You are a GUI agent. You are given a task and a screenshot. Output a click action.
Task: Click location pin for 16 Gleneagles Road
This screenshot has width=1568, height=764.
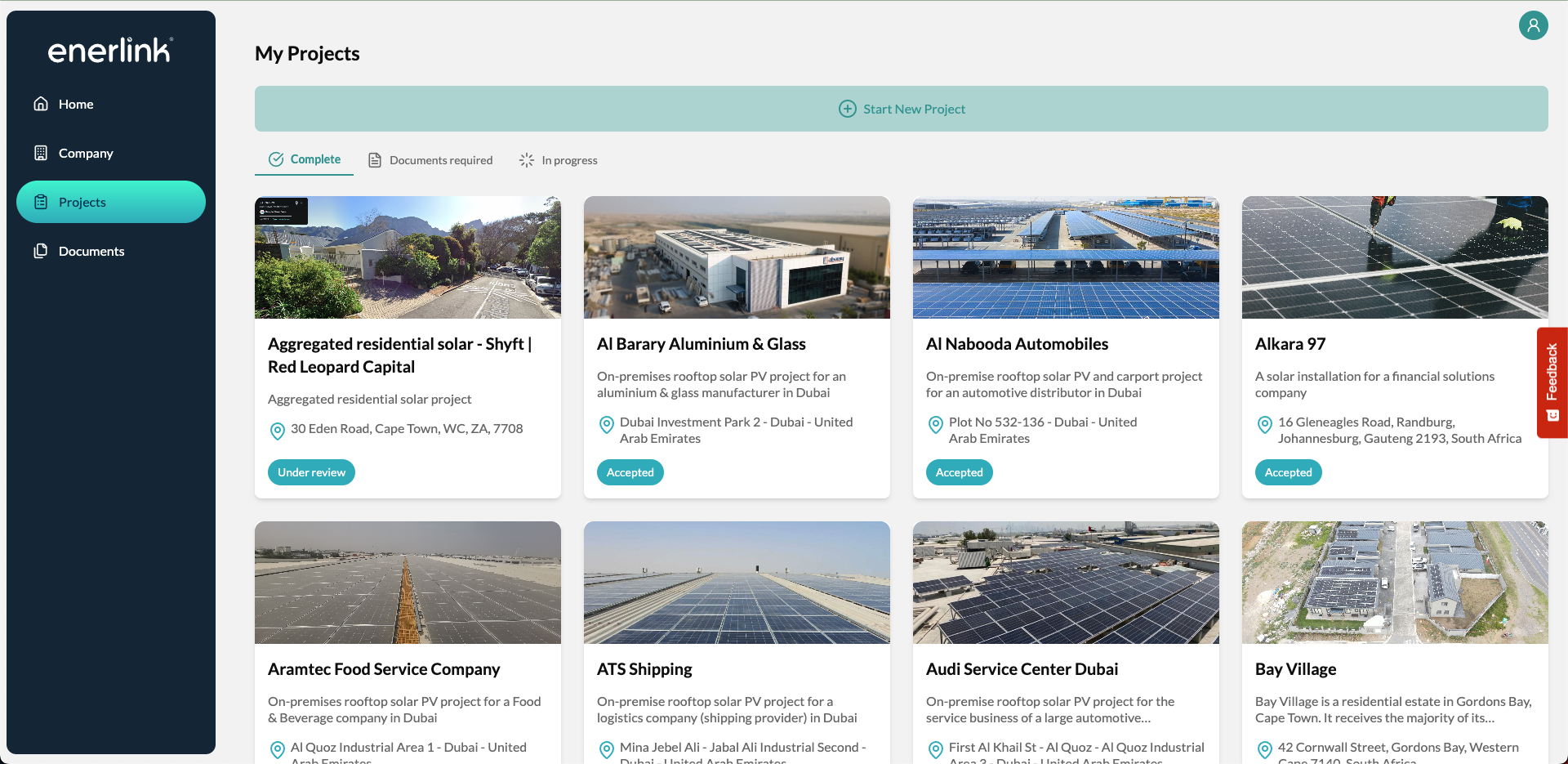click(x=1265, y=425)
